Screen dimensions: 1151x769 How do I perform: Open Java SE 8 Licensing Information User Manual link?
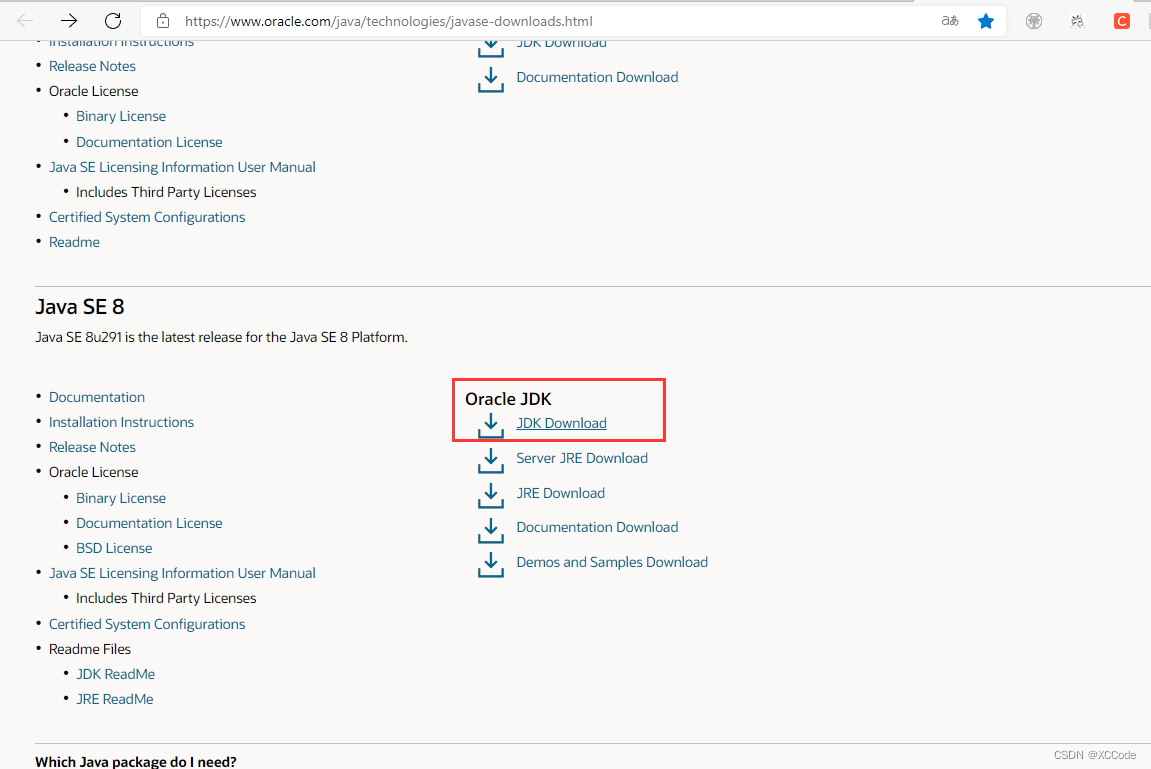[182, 573]
